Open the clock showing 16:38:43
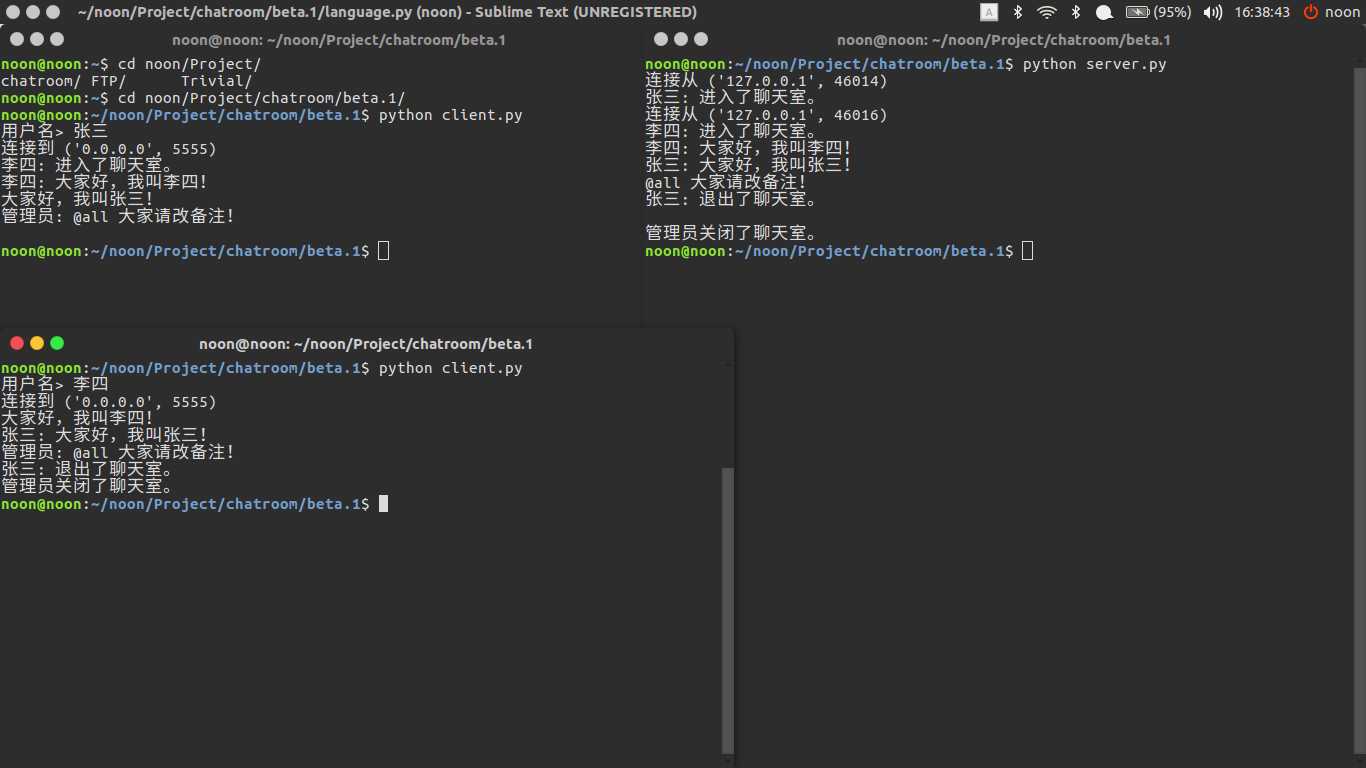The width and height of the screenshot is (1366, 768). click(1262, 12)
